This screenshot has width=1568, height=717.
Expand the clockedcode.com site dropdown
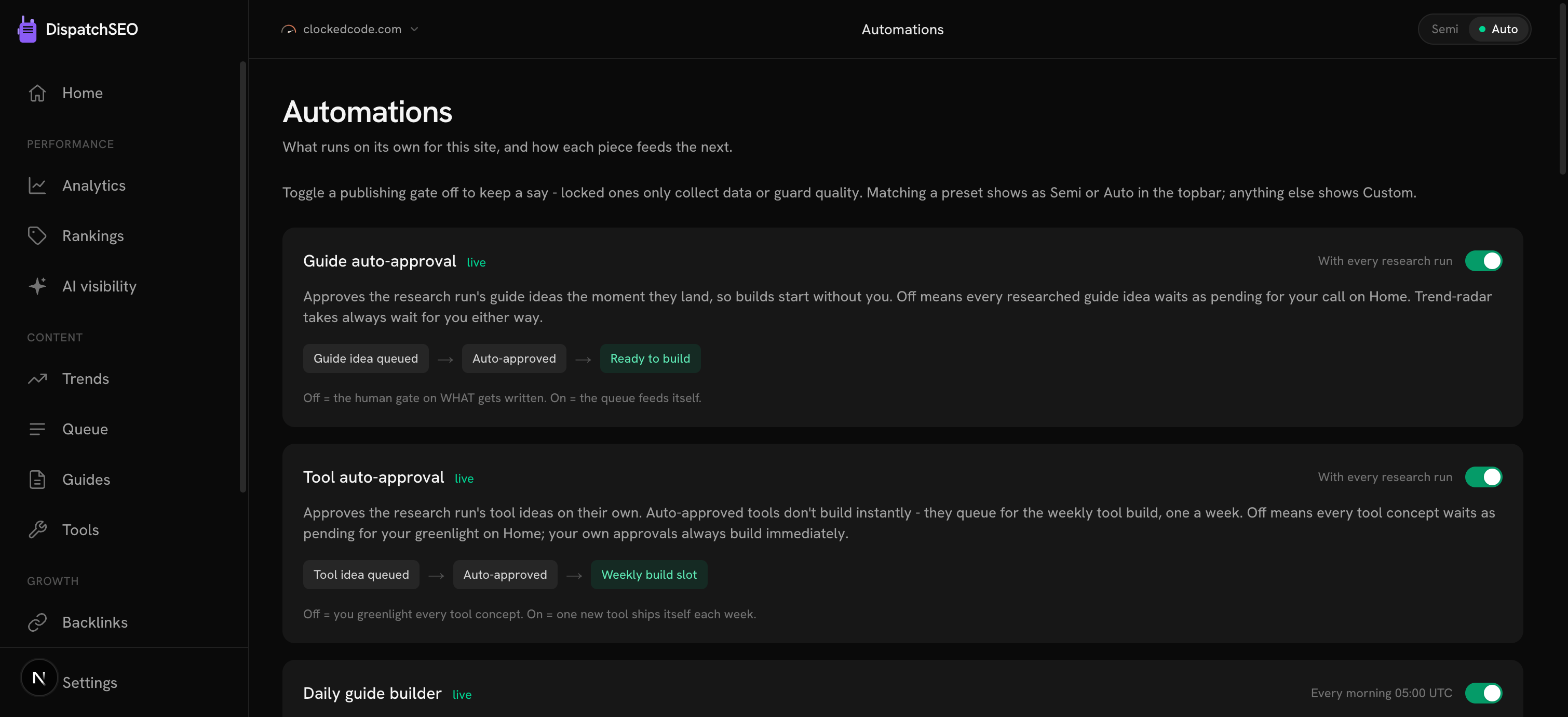[350, 29]
